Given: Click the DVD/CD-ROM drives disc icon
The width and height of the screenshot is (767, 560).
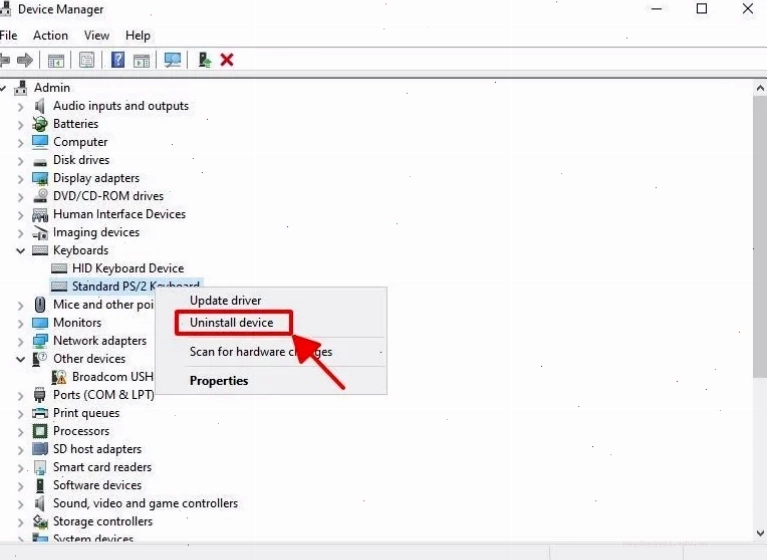Looking at the screenshot, I should 40,196.
